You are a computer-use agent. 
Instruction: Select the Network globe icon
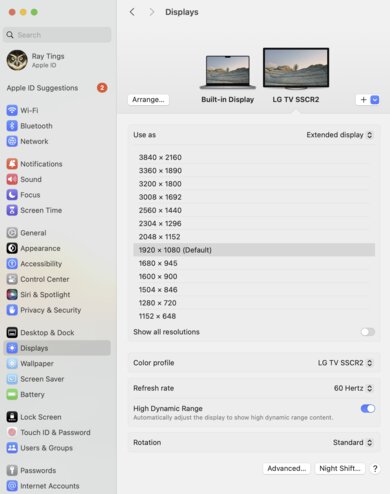click(x=12, y=141)
